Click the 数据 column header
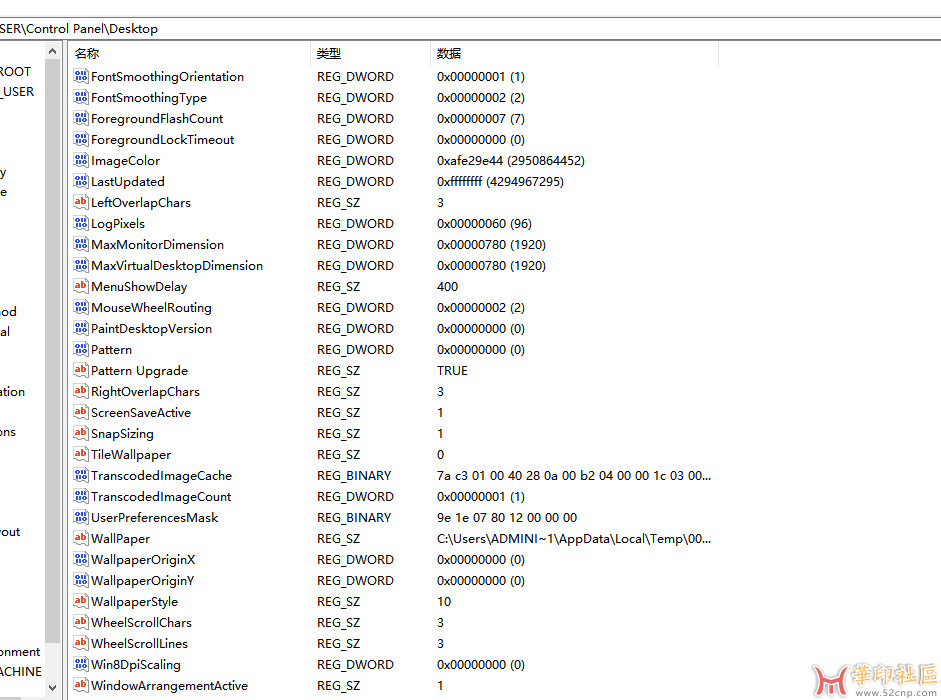The height and width of the screenshot is (700, 941). tap(574, 53)
